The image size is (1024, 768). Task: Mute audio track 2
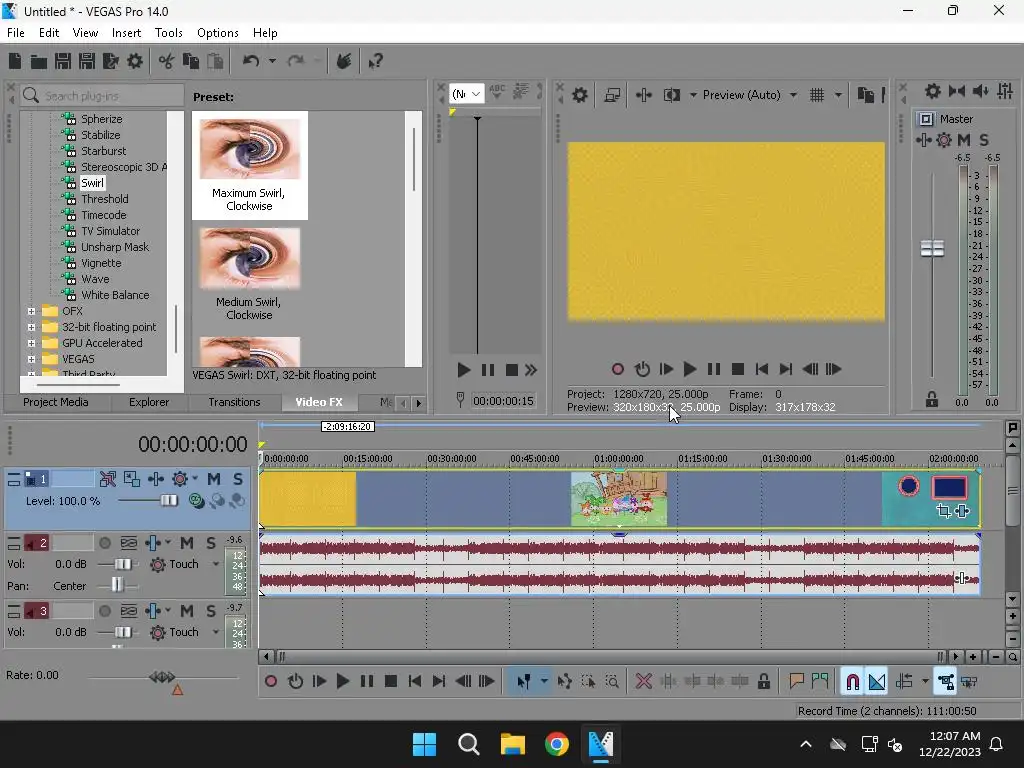(x=187, y=543)
